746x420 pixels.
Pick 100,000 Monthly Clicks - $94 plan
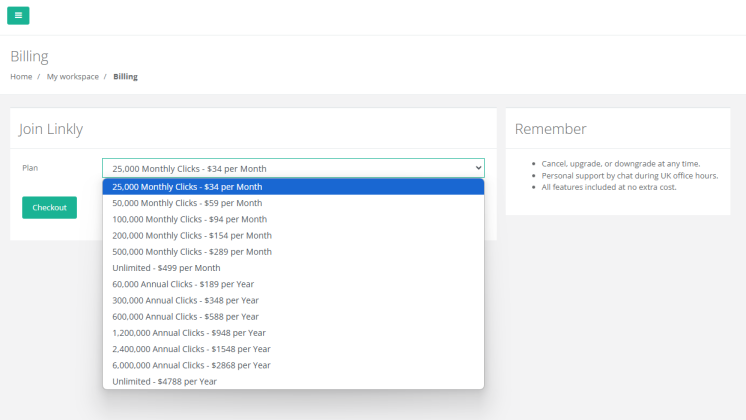coord(189,219)
